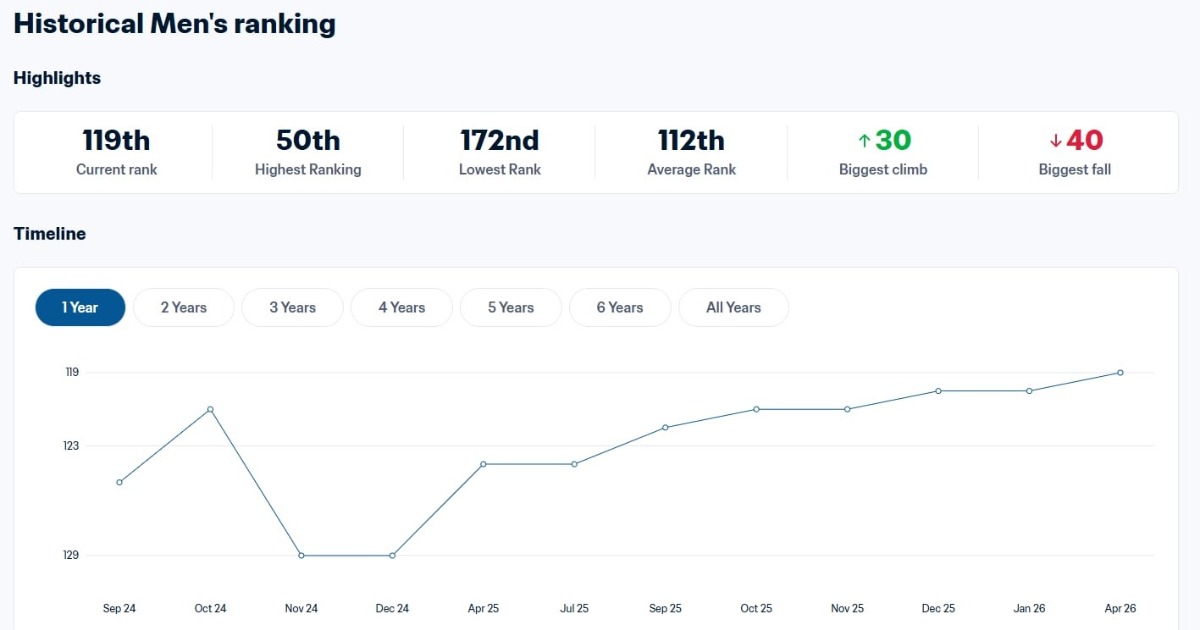Click the "Oct 24" axis label

209,607
